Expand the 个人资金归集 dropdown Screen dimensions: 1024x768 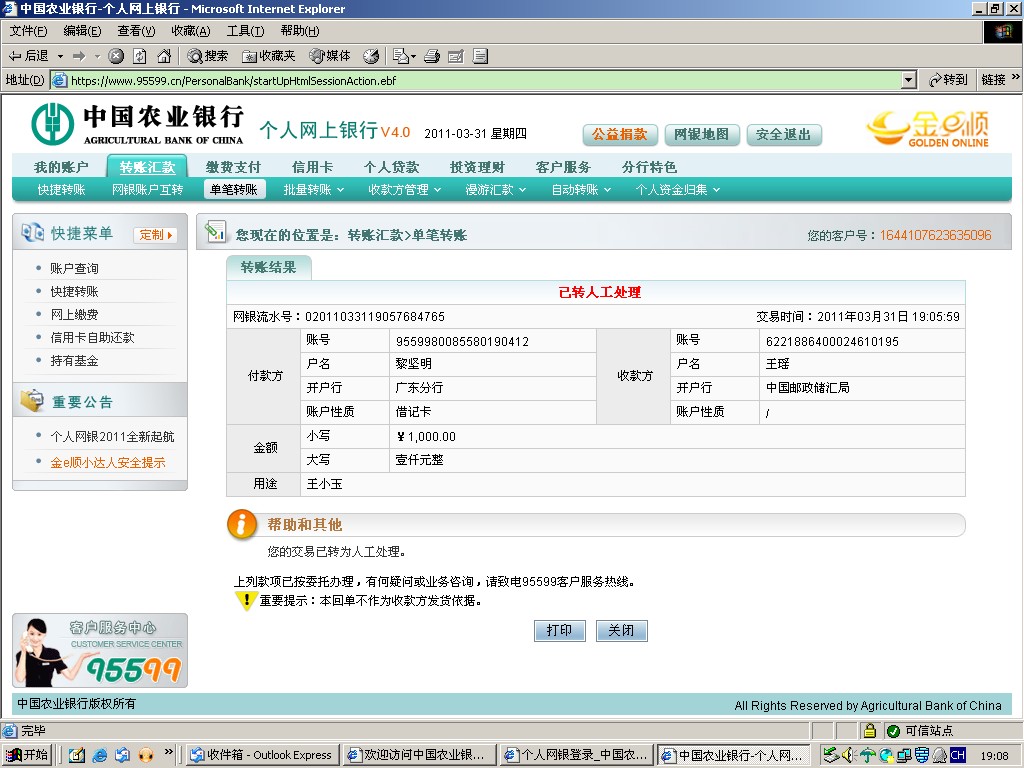coord(678,189)
